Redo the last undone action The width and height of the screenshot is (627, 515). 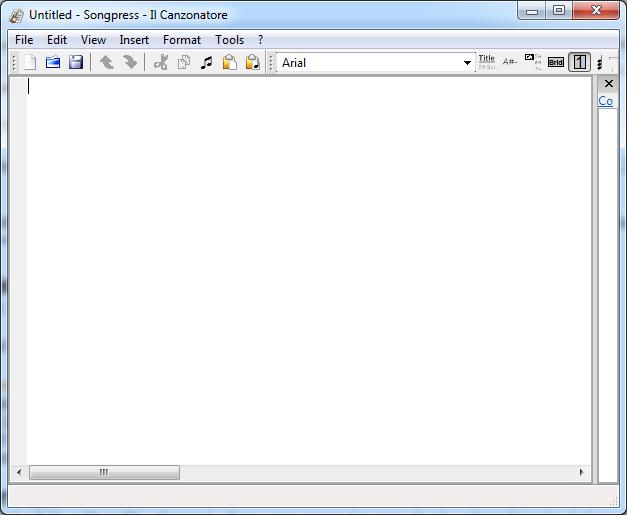point(130,62)
